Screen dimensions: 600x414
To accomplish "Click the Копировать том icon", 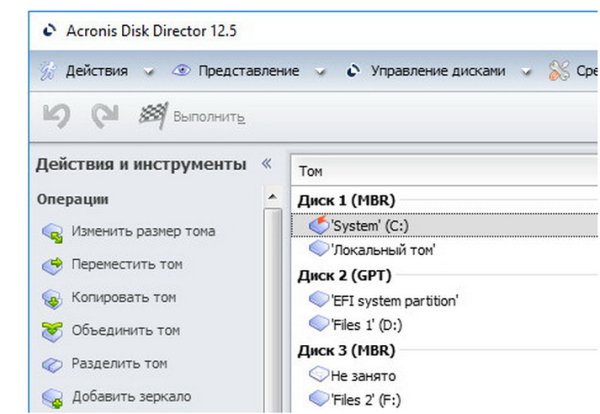I will click(52, 299).
